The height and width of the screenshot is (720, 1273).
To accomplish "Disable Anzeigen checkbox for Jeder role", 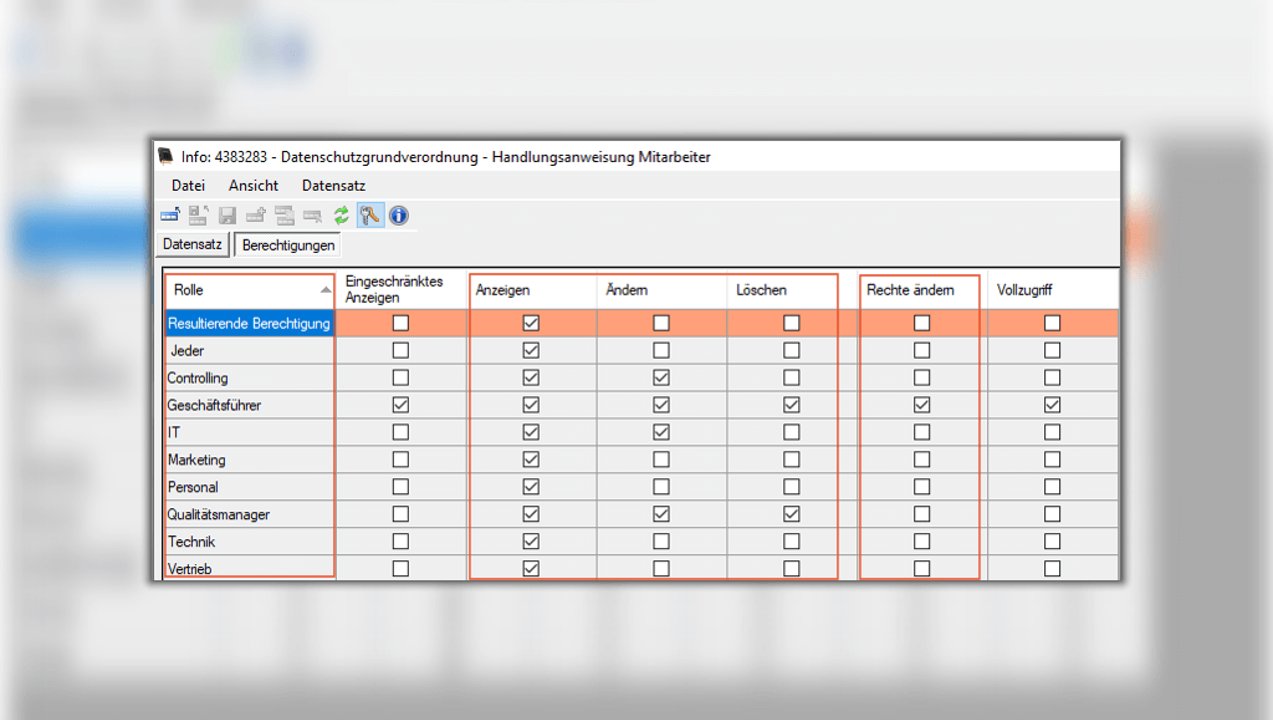I will click(531, 351).
